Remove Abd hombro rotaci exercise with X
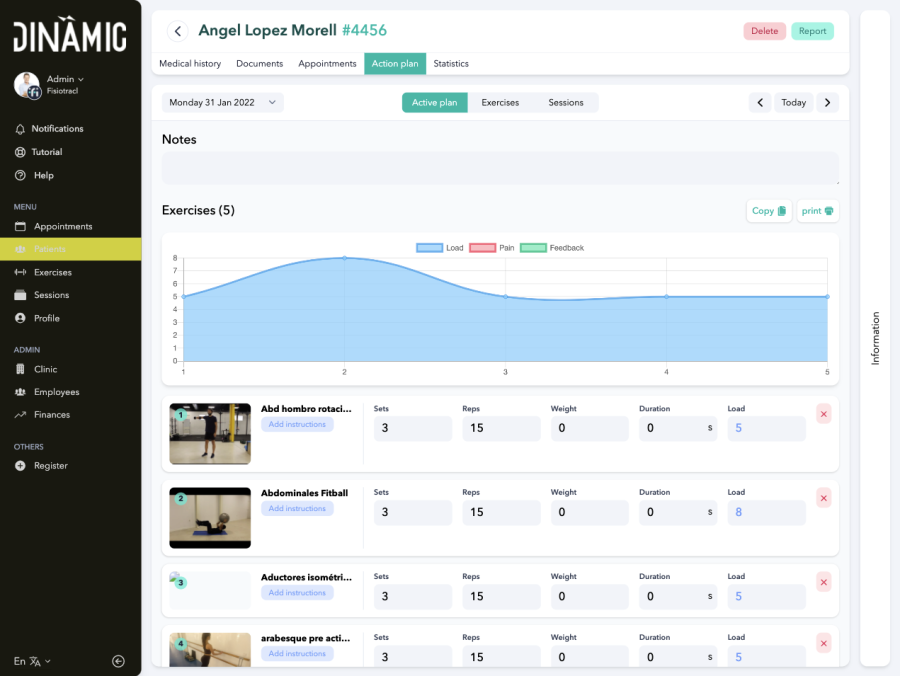 pos(824,414)
